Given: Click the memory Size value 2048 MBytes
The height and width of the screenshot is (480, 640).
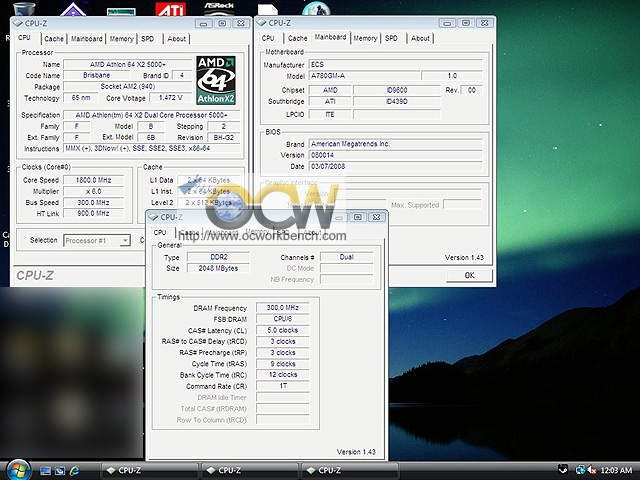Looking at the screenshot, I should coord(218,268).
